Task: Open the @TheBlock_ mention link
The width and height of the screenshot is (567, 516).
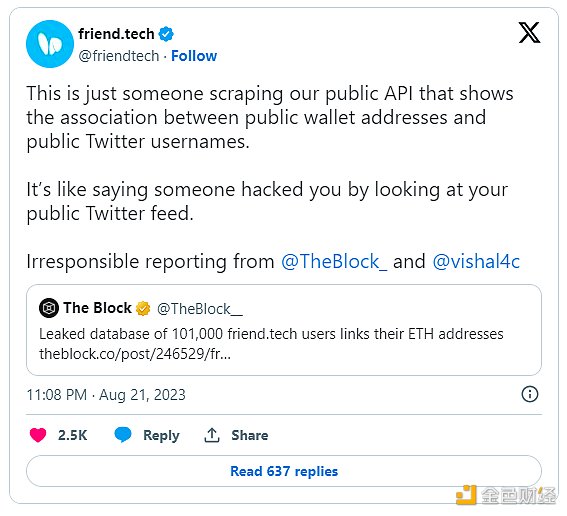Action: click(x=334, y=261)
